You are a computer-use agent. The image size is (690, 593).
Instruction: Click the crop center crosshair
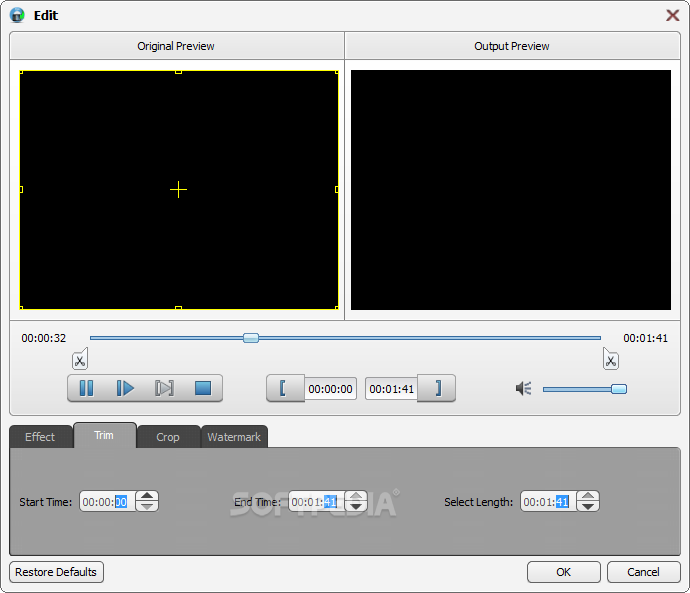(x=178, y=190)
